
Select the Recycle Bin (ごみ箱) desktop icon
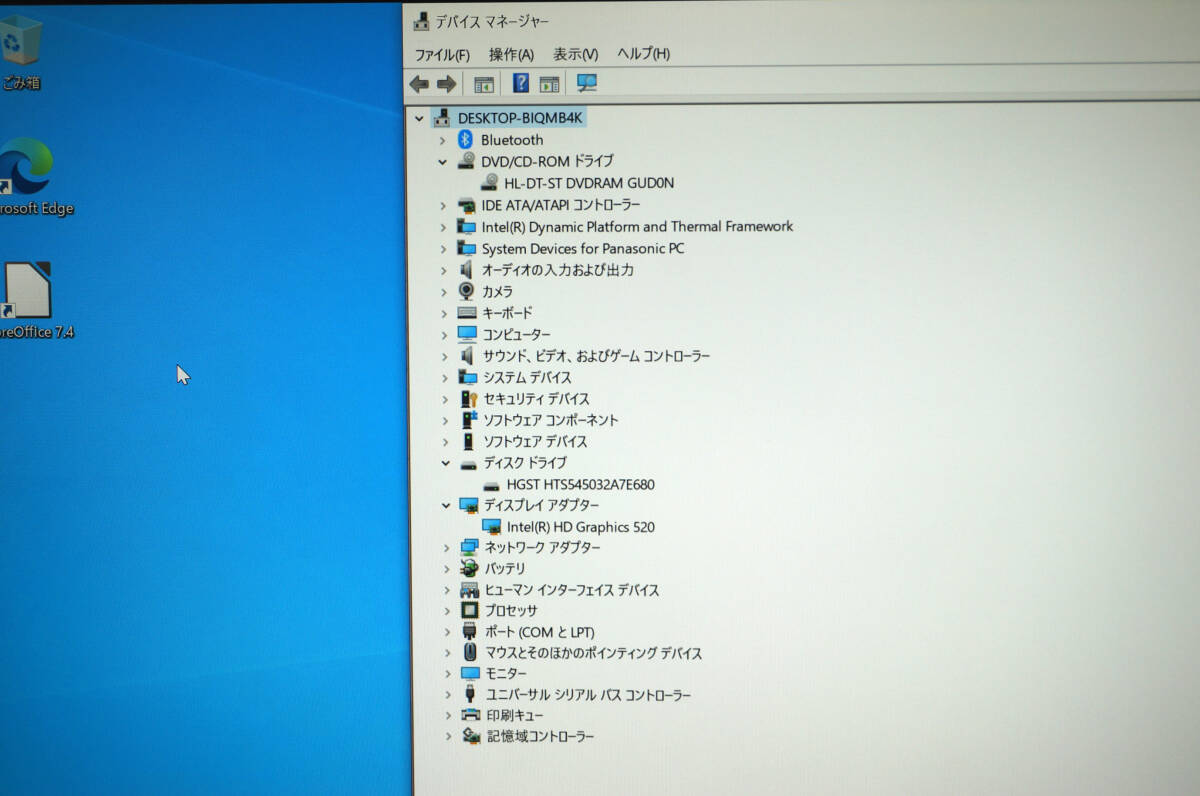point(21,54)
